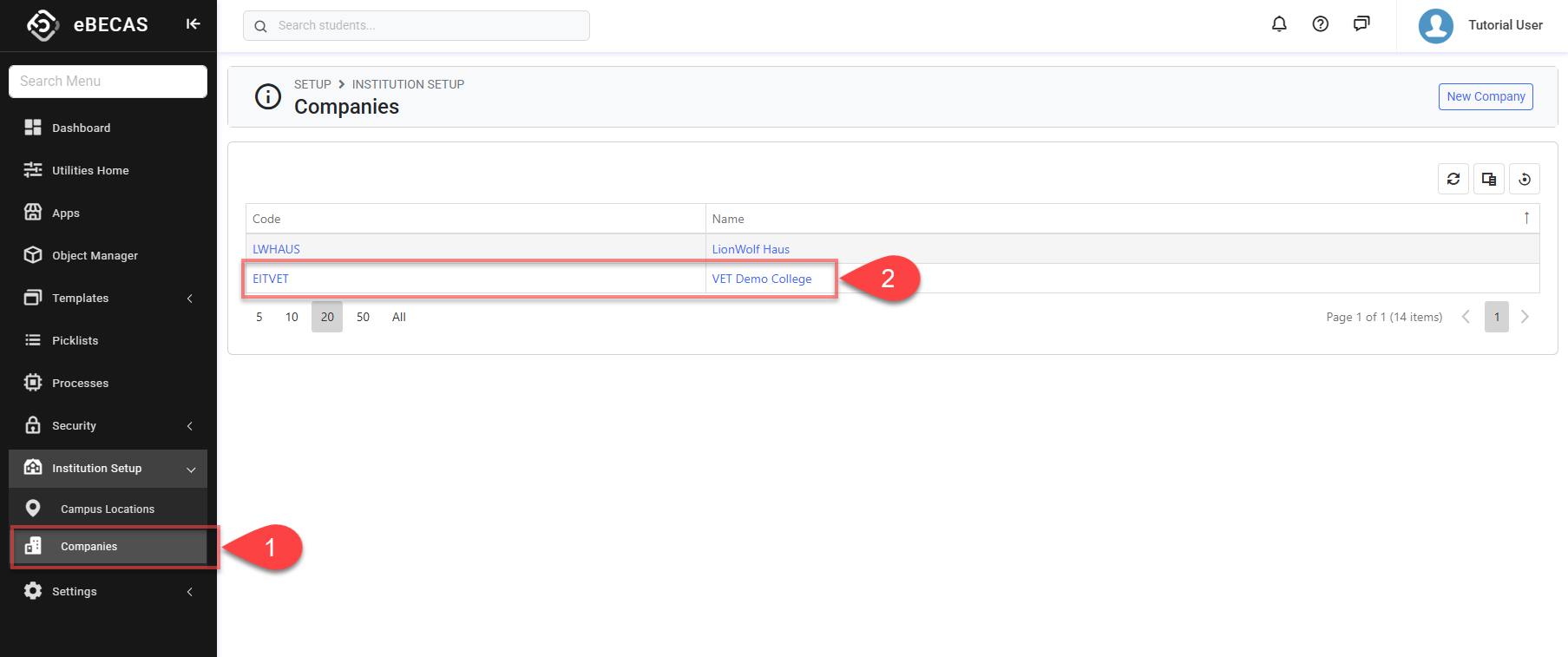Open the Object Manager menu item
The height and width of the screenshot is (657, 1568).
(x=95, y=255)
